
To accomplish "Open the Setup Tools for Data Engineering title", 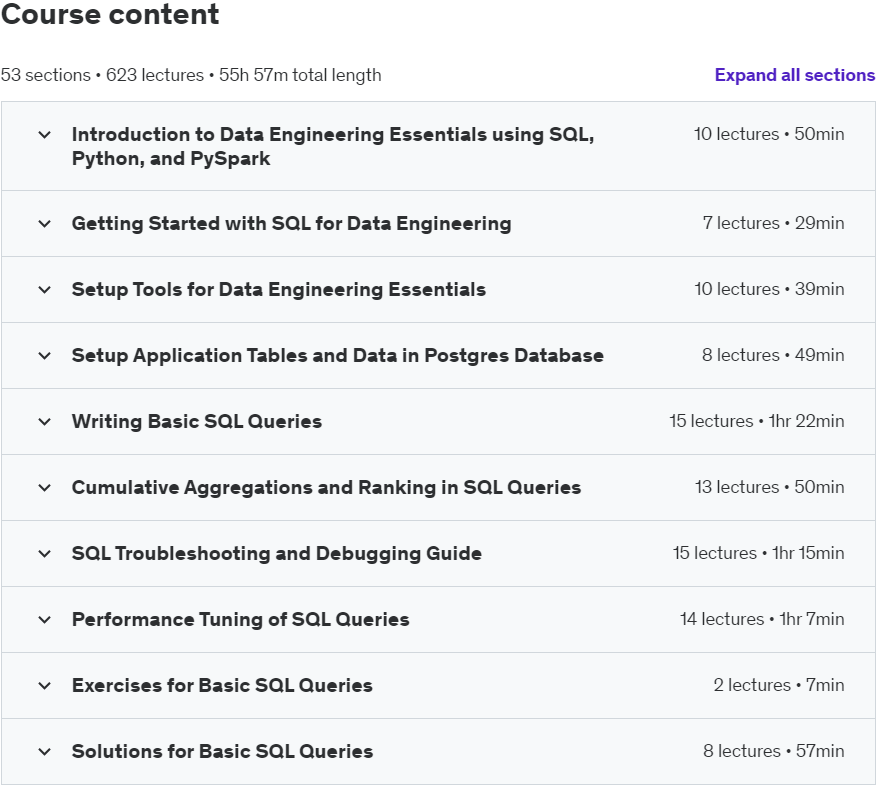I will tap(278, 290).
